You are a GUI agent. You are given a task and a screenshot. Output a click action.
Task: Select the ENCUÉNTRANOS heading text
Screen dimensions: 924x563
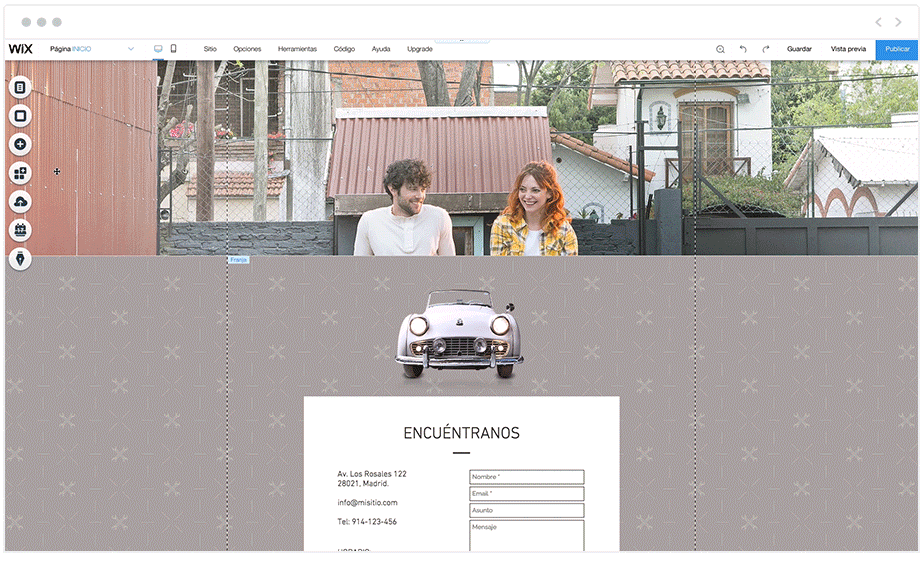coord(461,433)
